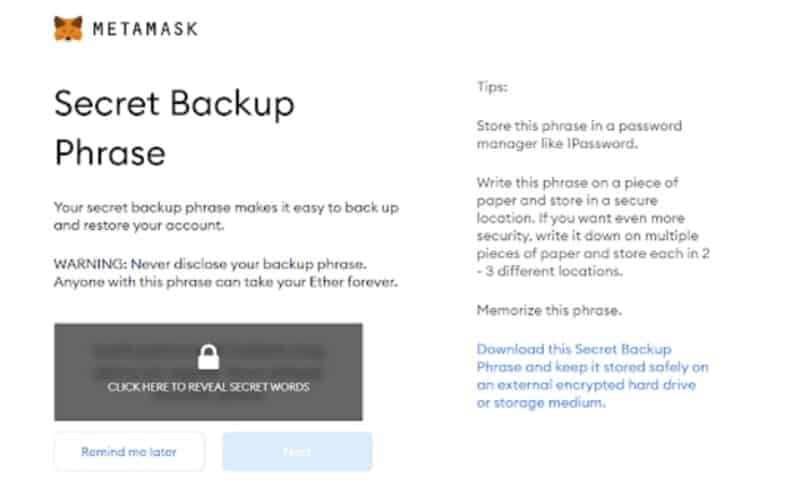Screen dimensions: 800x500
Task: Click the 'Write this phrase on a piece of paper' tip
Action: [593, 227]
